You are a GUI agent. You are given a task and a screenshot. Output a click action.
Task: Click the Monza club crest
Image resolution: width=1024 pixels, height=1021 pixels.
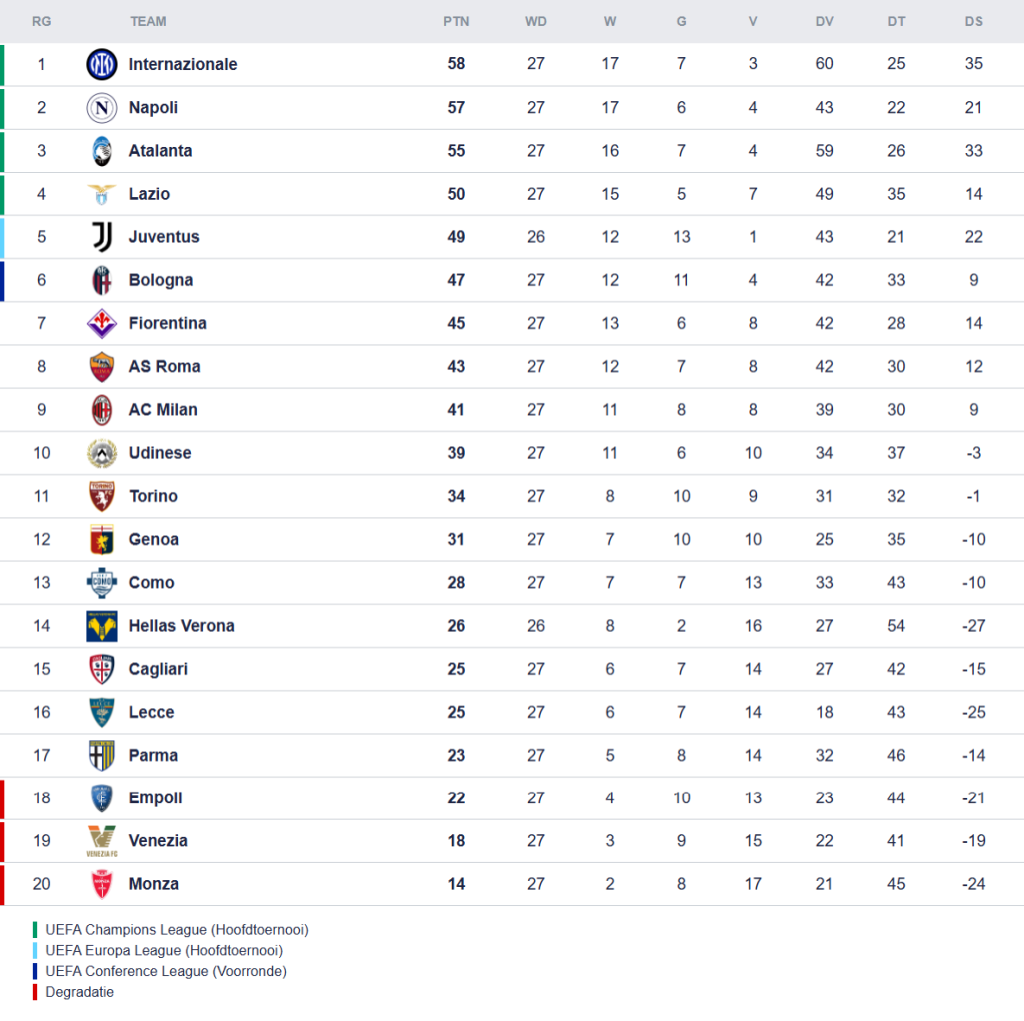(x=102, y=884)
